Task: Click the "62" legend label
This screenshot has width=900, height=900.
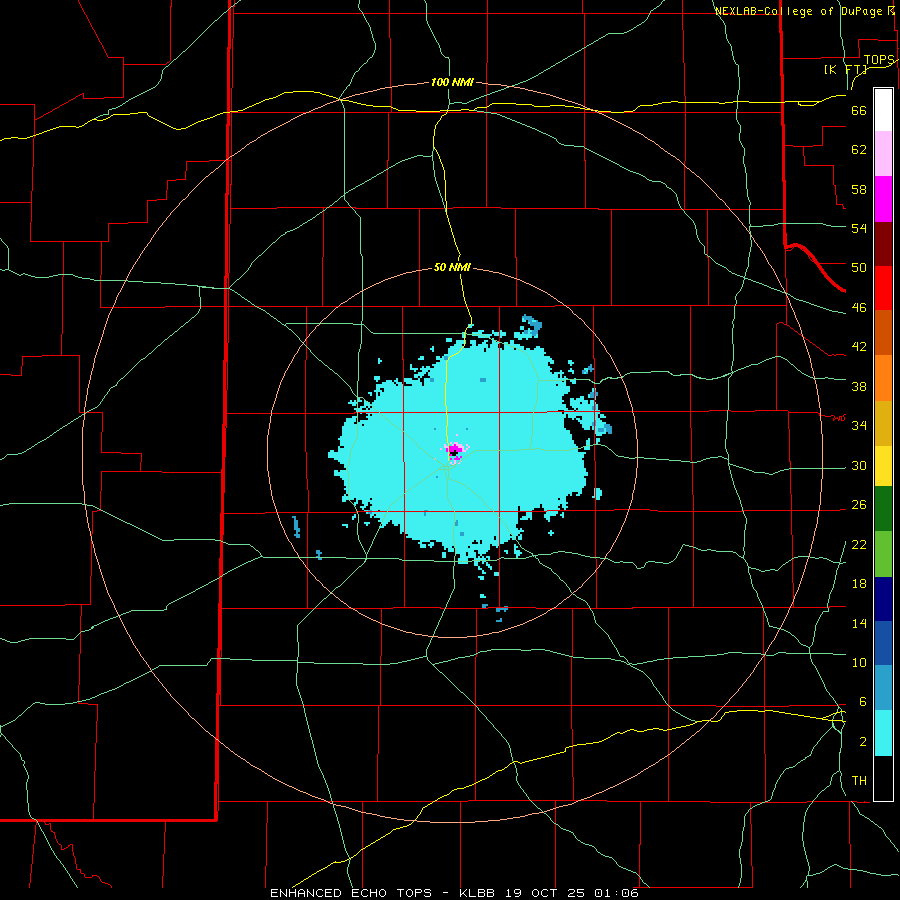Action: pos(859,150)
